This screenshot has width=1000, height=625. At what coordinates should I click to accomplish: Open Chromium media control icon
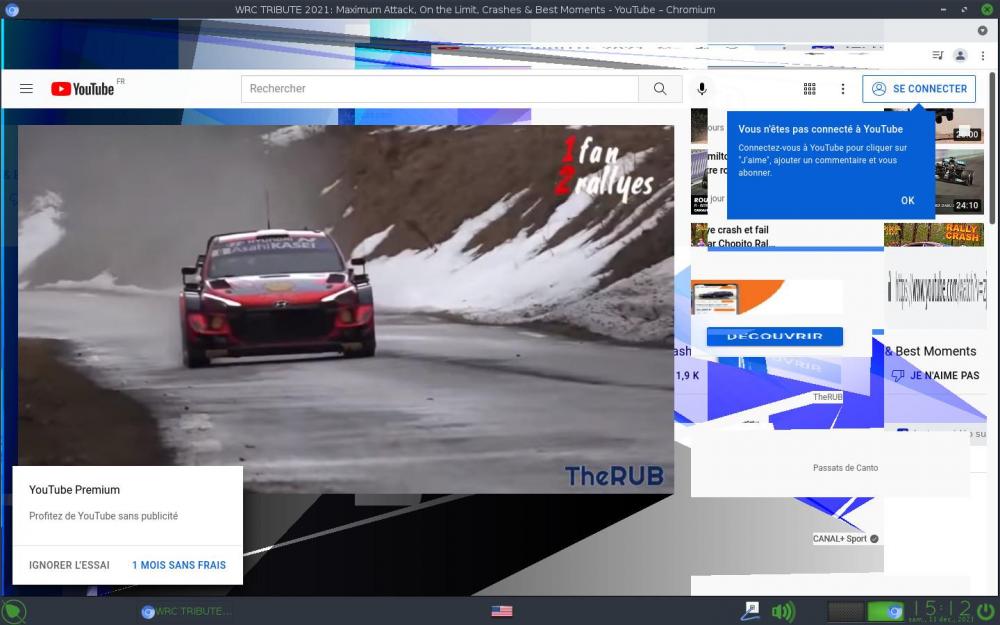(x=938, y=55)
